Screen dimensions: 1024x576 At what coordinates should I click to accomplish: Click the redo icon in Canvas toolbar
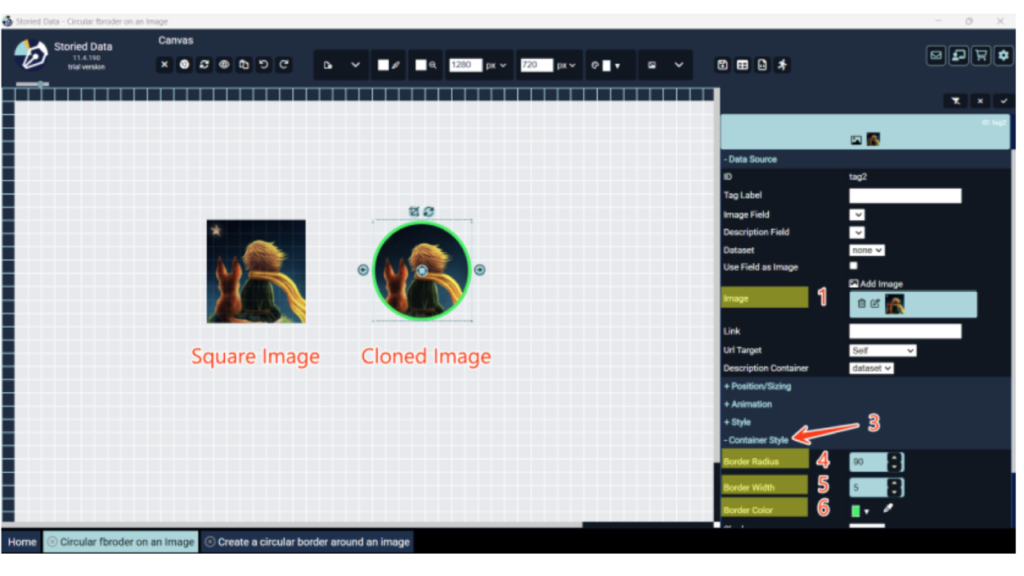284,65
